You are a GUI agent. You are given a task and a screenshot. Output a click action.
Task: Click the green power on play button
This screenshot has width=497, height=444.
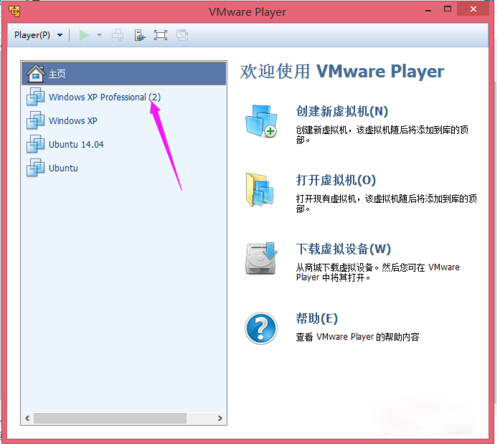[84, 35]
